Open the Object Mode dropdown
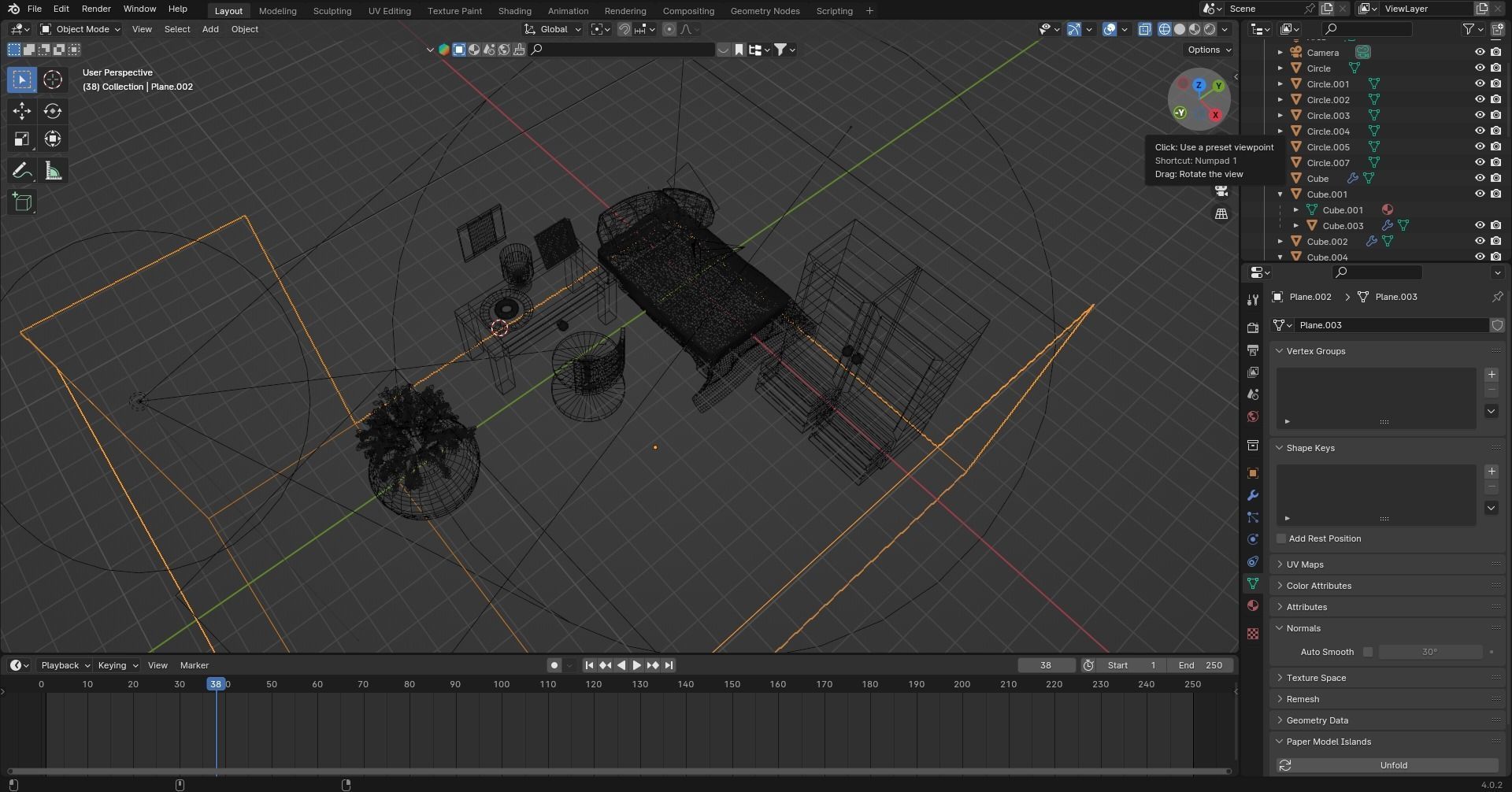1512x792 pixels. point(80,29)
